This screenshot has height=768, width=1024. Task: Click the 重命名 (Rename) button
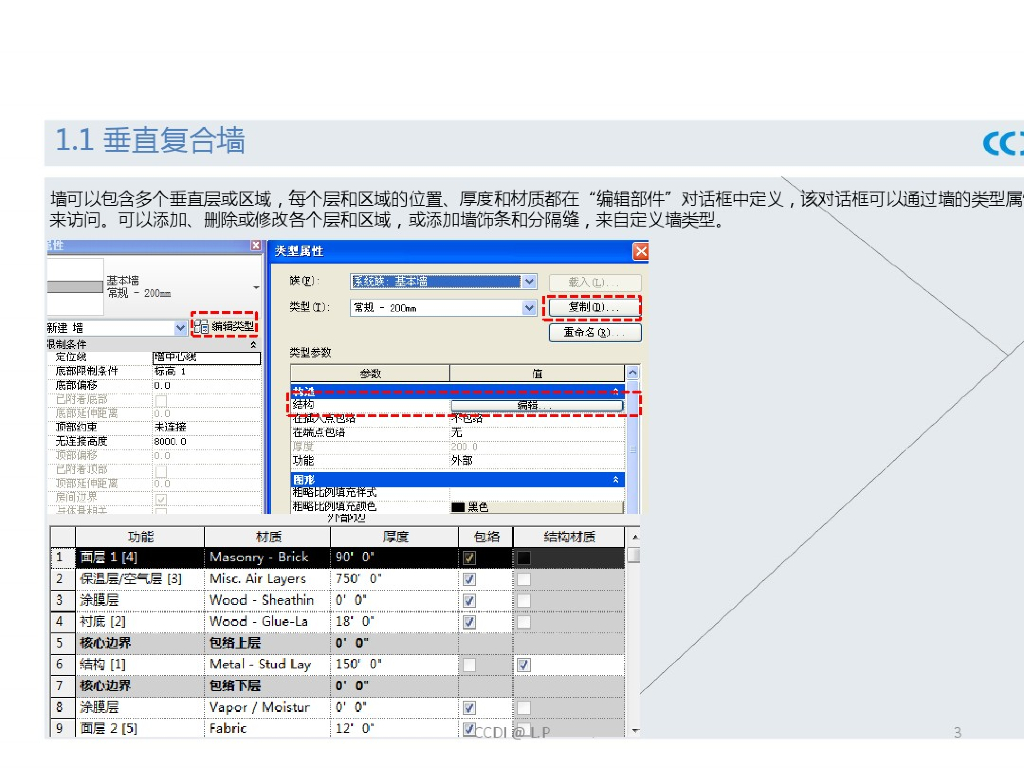(x=594, y=332)
